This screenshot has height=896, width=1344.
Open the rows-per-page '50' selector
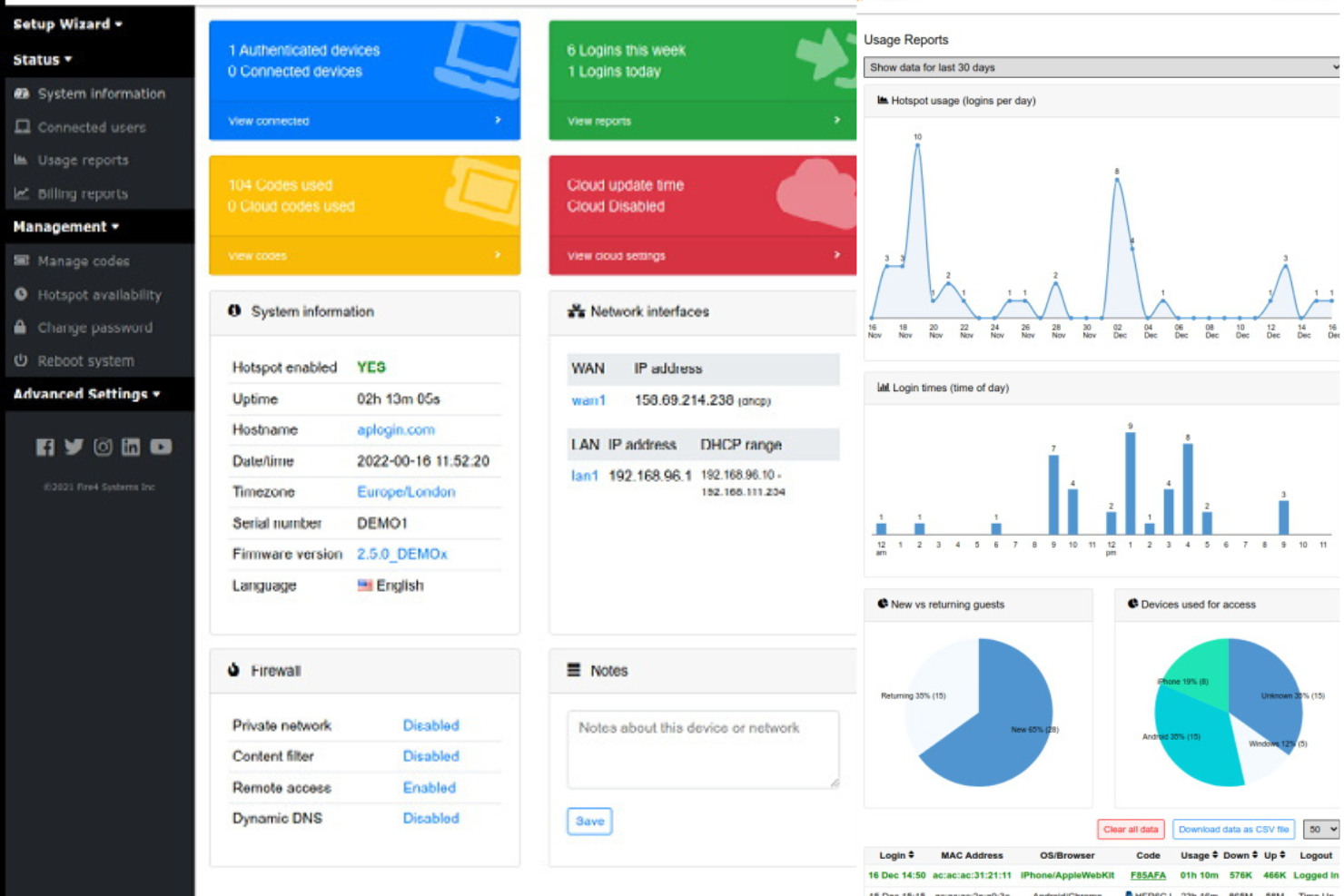1319,829
